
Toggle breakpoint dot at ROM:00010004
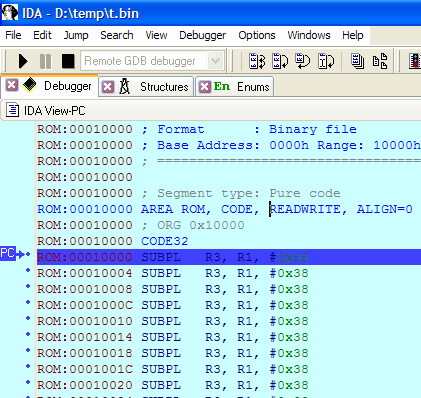[28, 270]
